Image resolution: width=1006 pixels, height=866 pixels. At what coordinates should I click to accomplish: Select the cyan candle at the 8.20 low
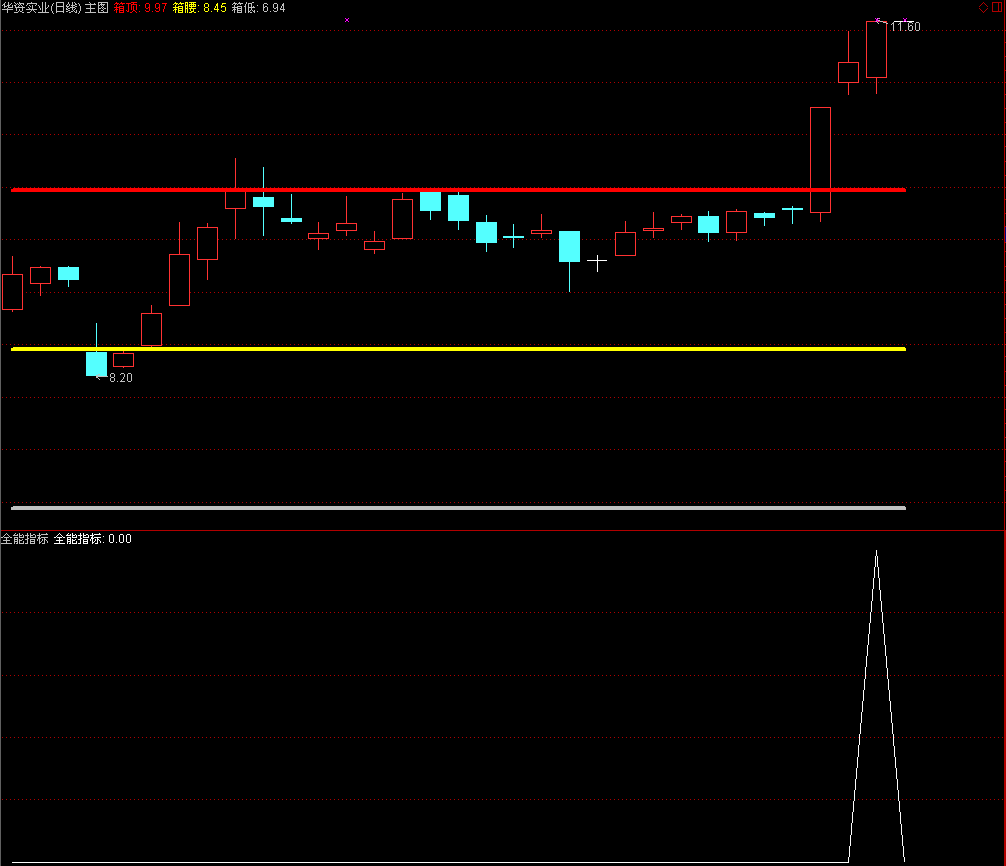(96, 363)
